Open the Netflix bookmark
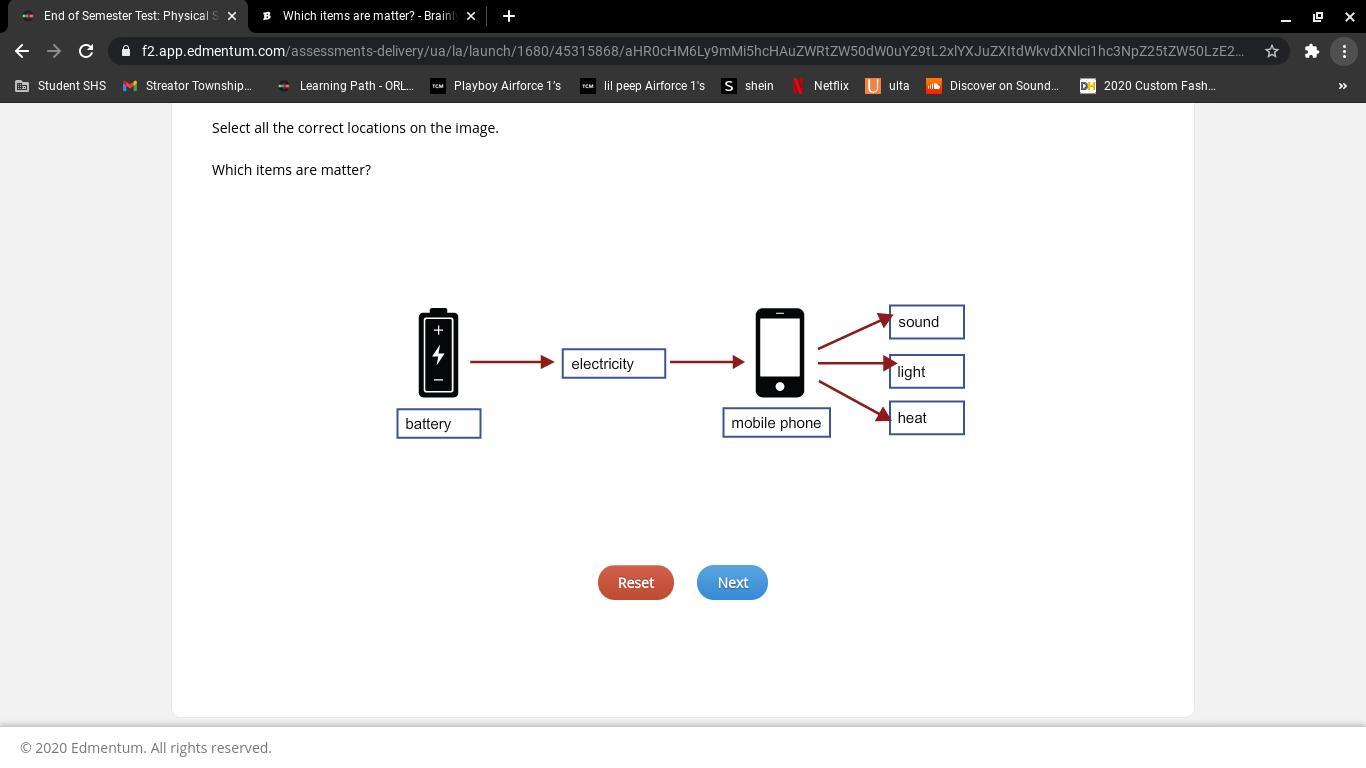The height and width of the screenshot is (768, 1366). [x=820, y=86]
